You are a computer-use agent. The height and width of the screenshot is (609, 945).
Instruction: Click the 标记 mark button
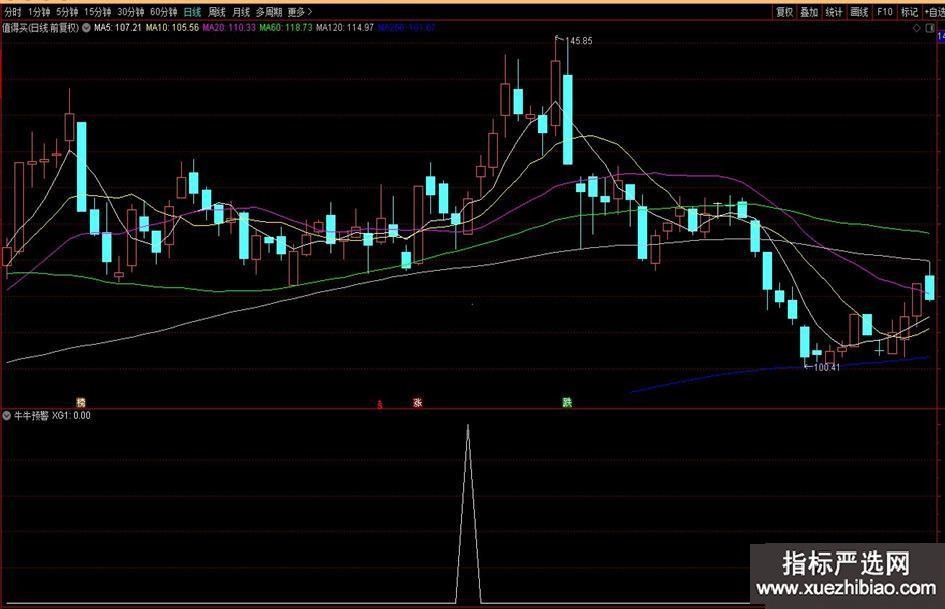pos(909,12)
